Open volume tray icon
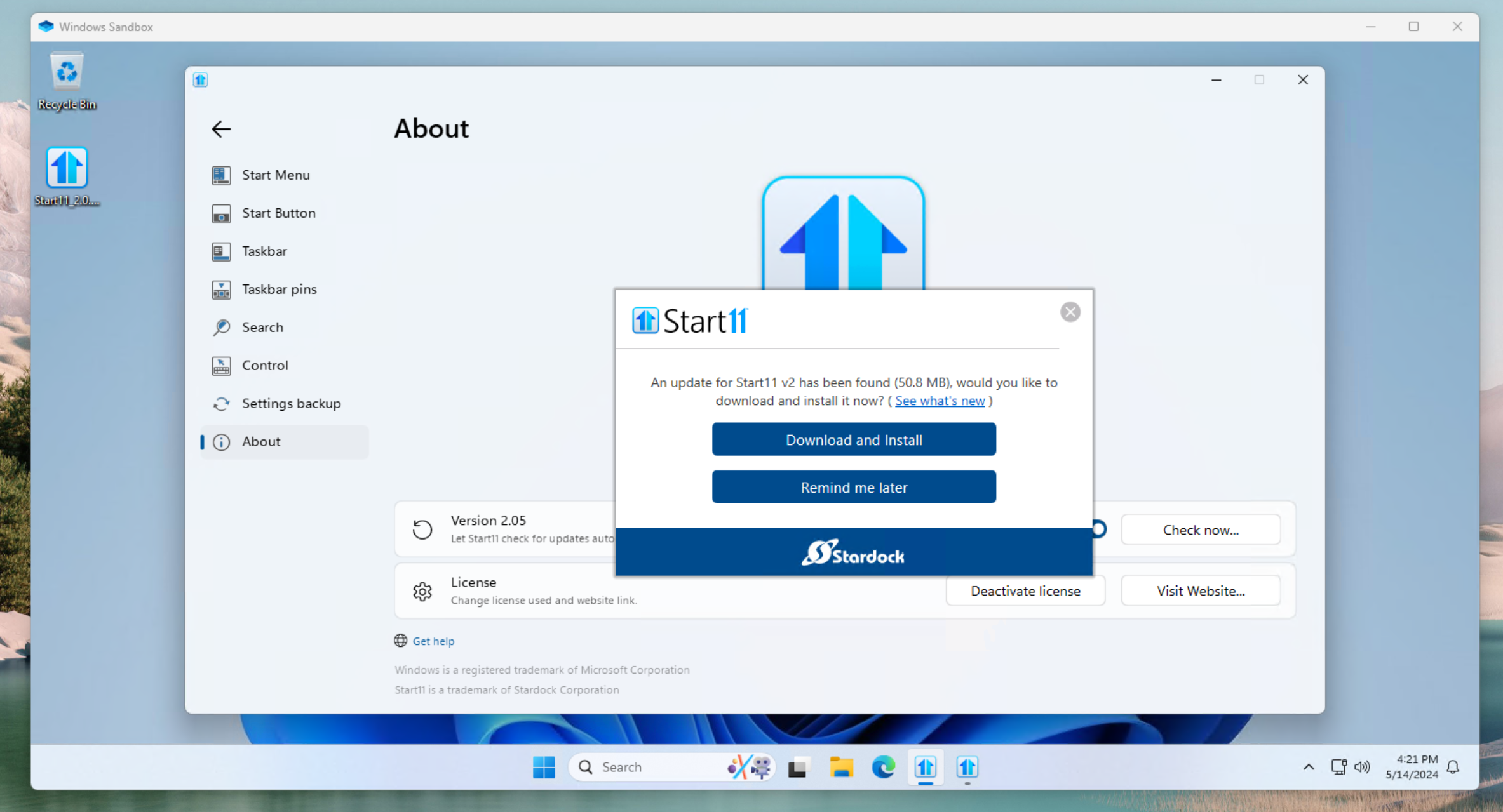The width and height of the screenshot is (1503, 812). pos(1361,767)
